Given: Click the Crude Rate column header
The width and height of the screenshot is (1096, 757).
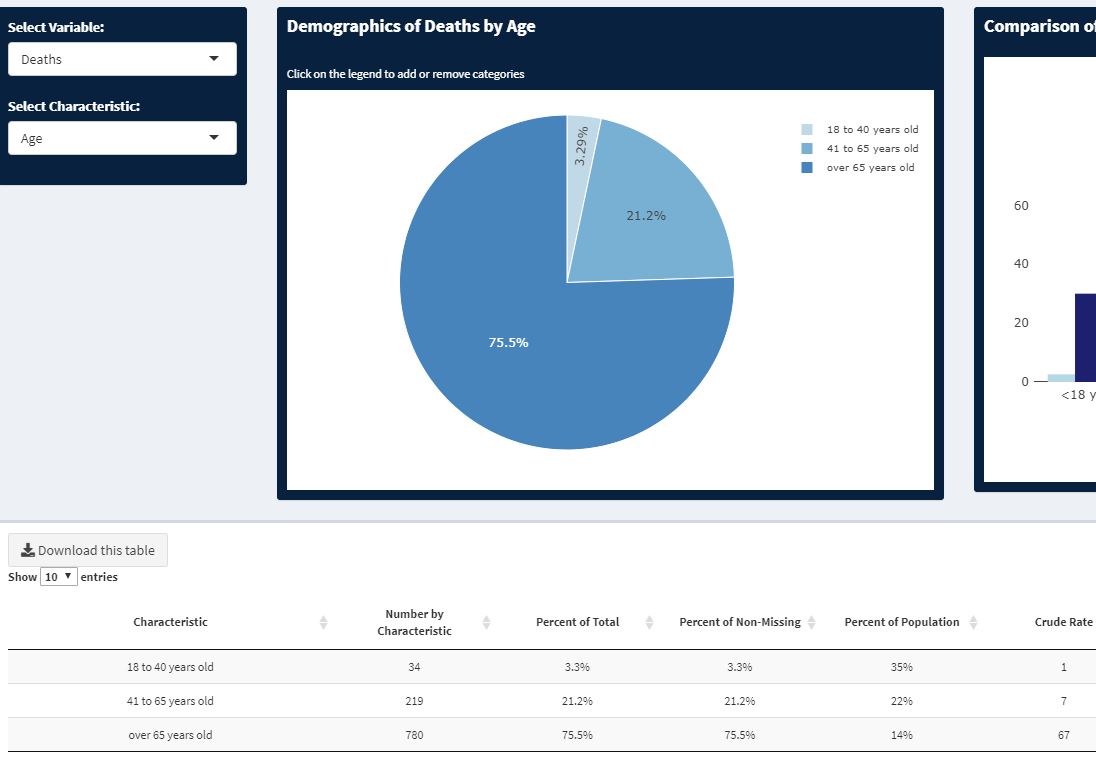Looking at the screenshot, I should (x=1063, y=622).
